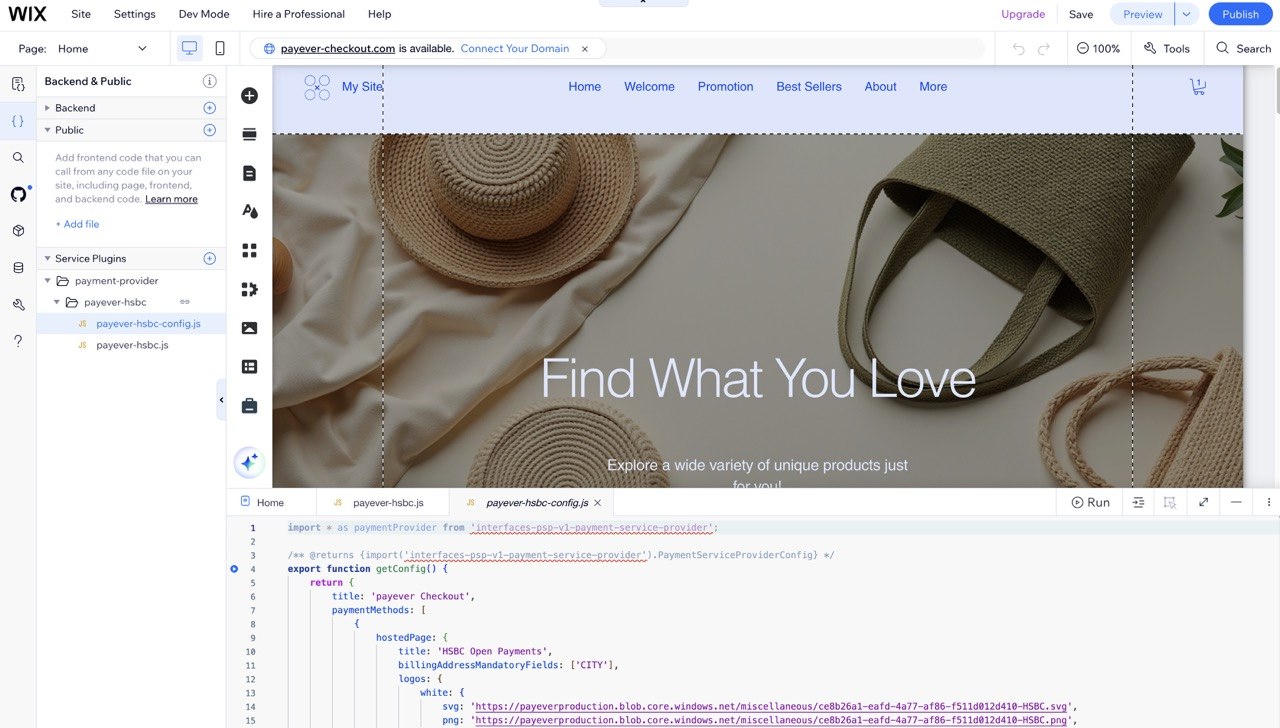Open Hire a Professional menu
Viewport: 1280px width, 728px height.
(299, 14)
